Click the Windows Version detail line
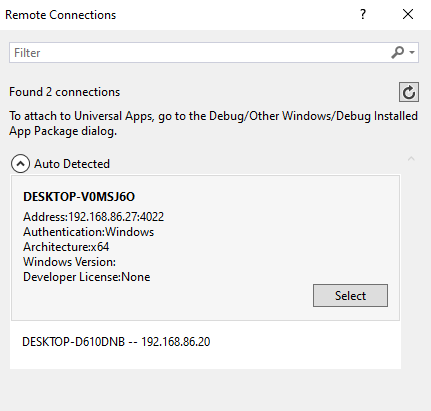Image resolution: width=431 pixels, height=411 pixels. point(69,262)
